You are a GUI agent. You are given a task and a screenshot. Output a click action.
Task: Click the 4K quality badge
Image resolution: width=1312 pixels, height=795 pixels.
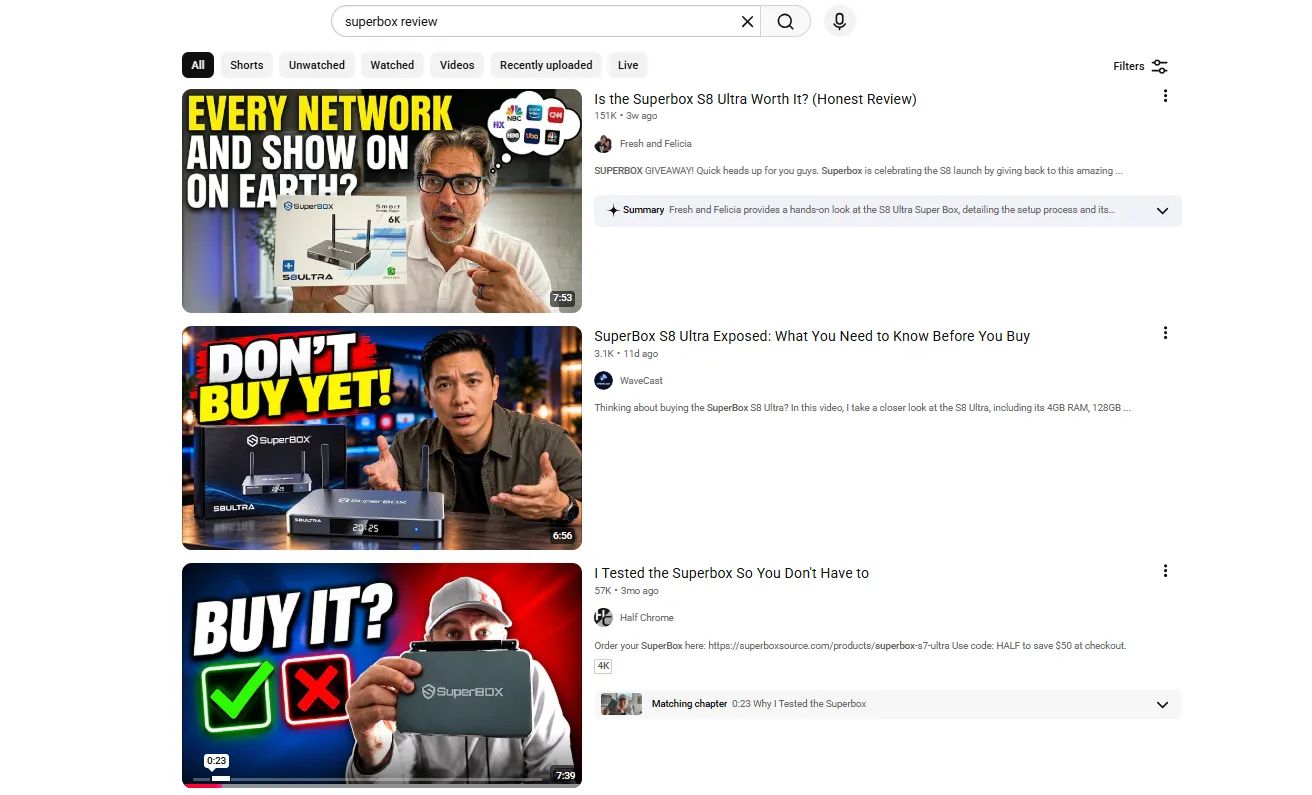603,666
